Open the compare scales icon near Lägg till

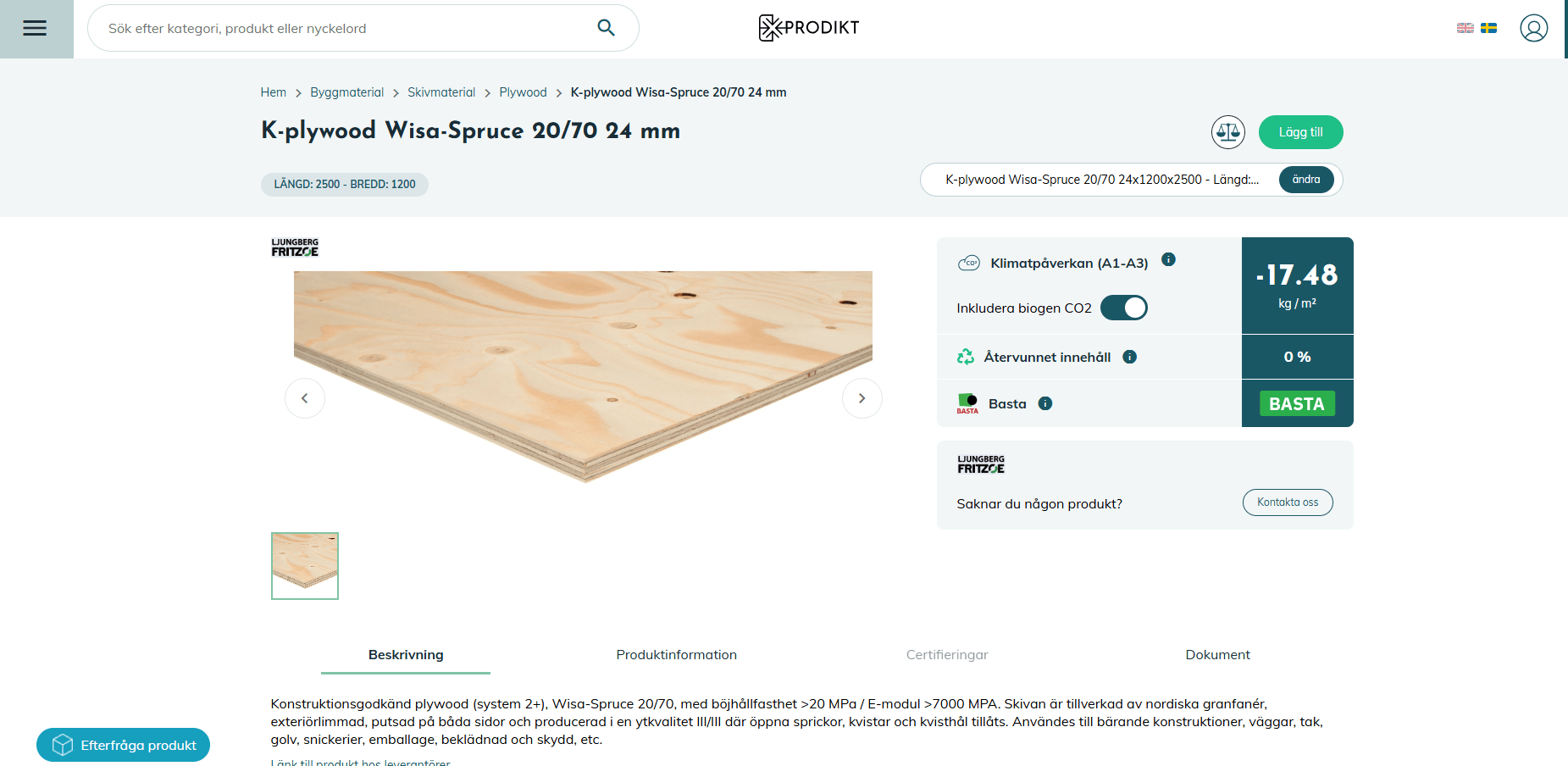[1228, 132]
